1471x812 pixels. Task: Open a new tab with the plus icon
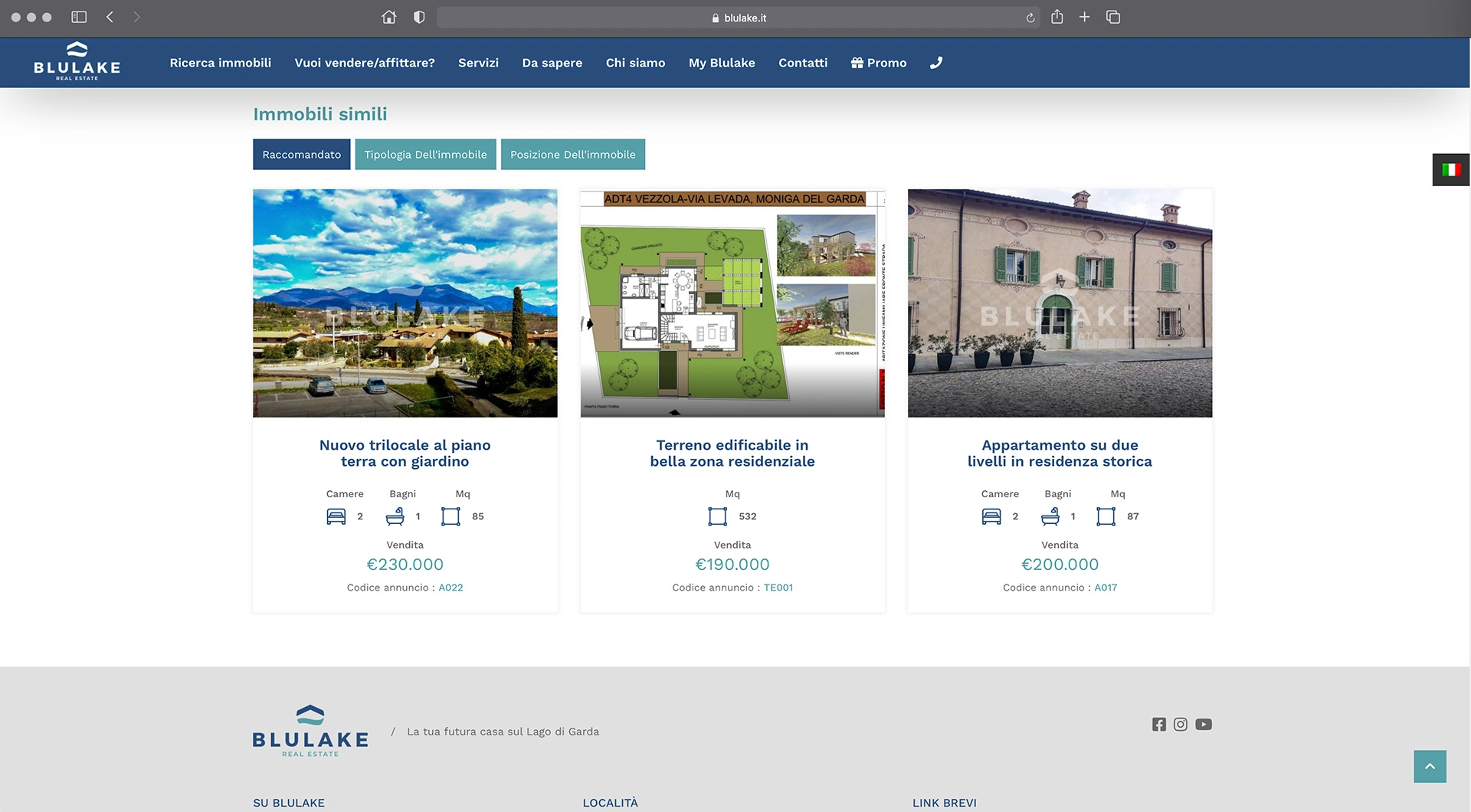coord(1084,17)
